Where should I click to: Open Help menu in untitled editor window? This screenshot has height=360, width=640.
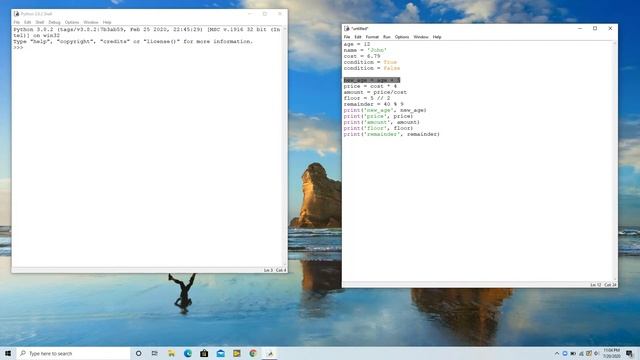point(437,37)
